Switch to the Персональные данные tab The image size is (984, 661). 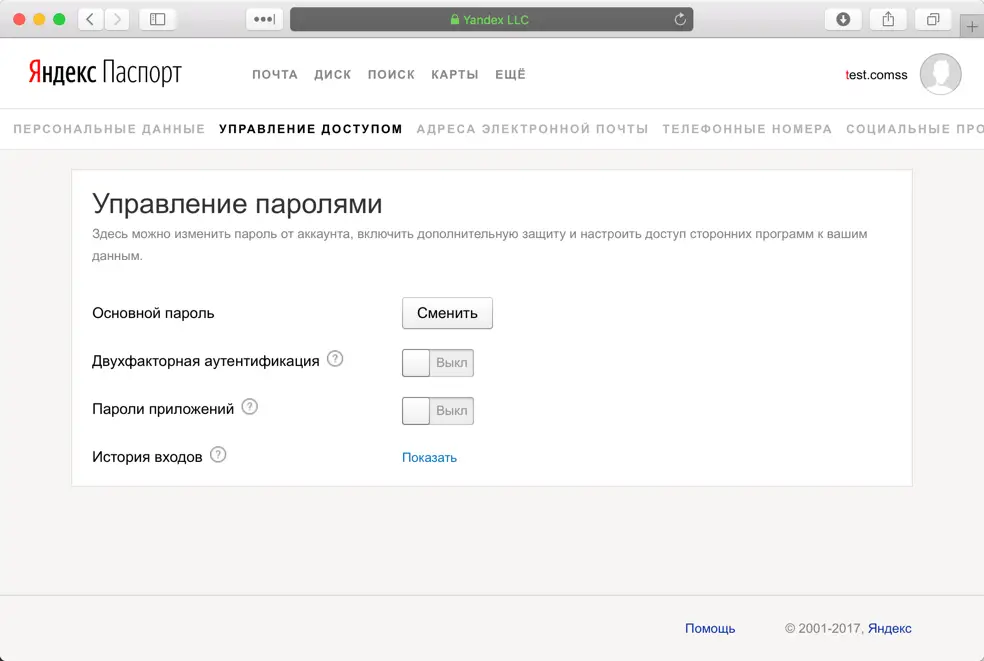[x=109, y=129]
